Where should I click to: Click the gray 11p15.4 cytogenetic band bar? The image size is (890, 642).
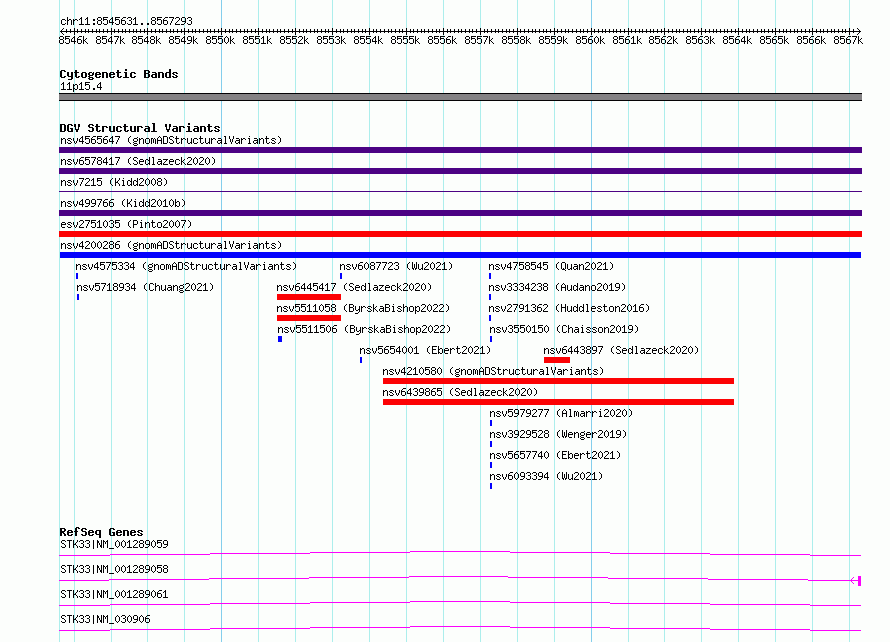460,97
